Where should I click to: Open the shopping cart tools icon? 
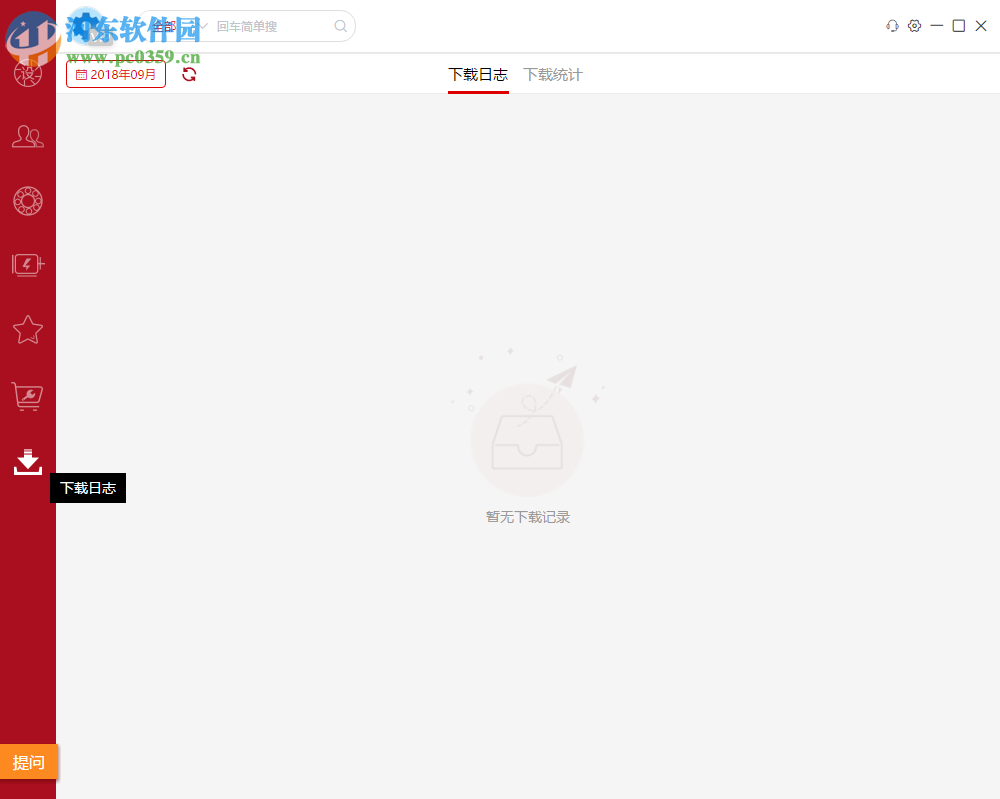coord(27,396)
